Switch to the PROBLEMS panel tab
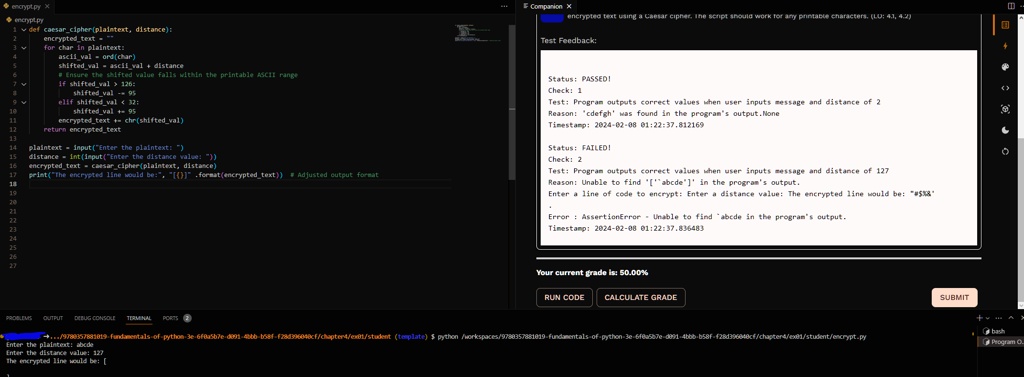Viewport: 1024px width, 377px height. (18, 318)
